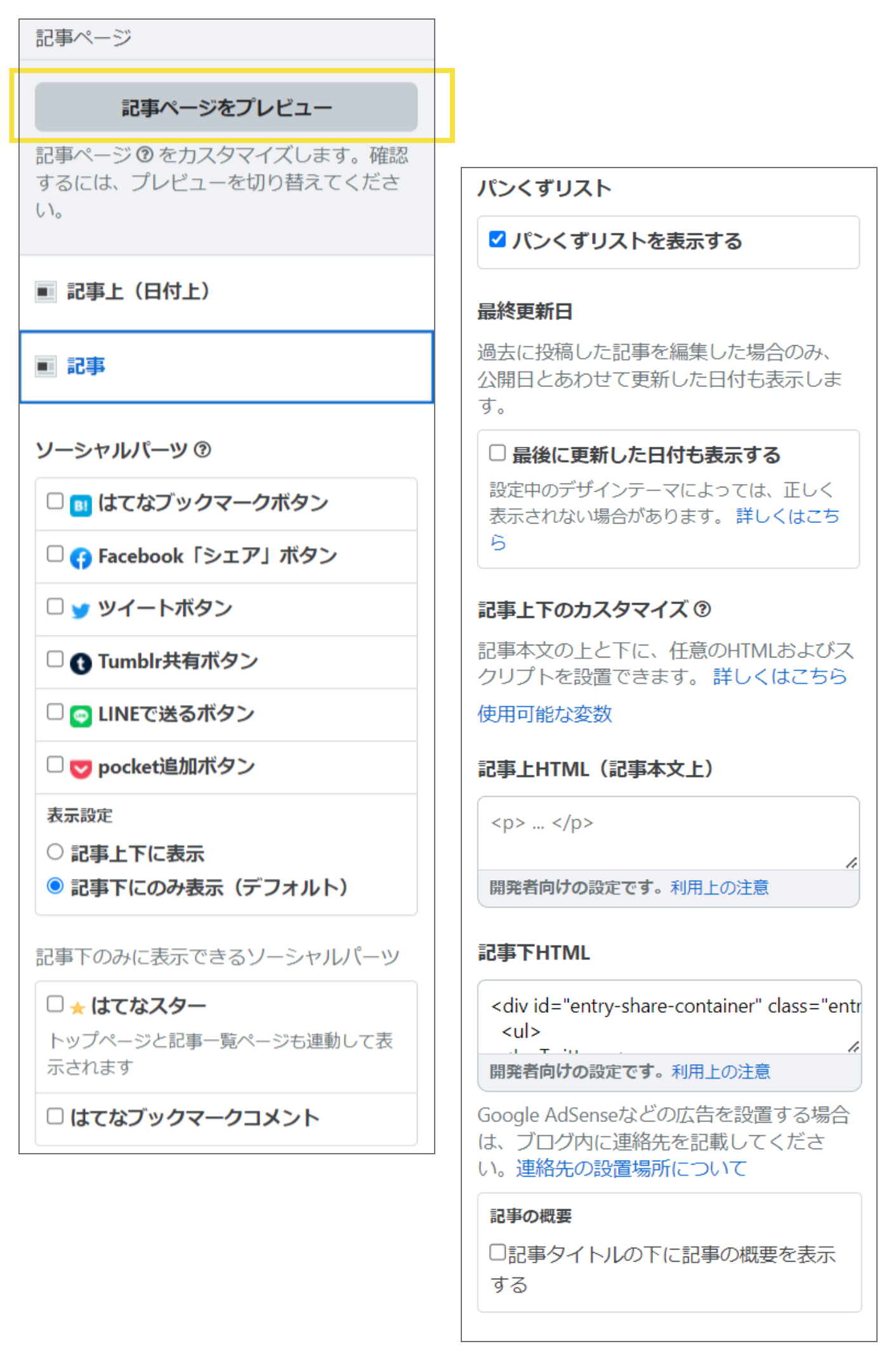Click the 表示設定 label text
Screen dimensions: 896x1372
(x=80, y=815)
